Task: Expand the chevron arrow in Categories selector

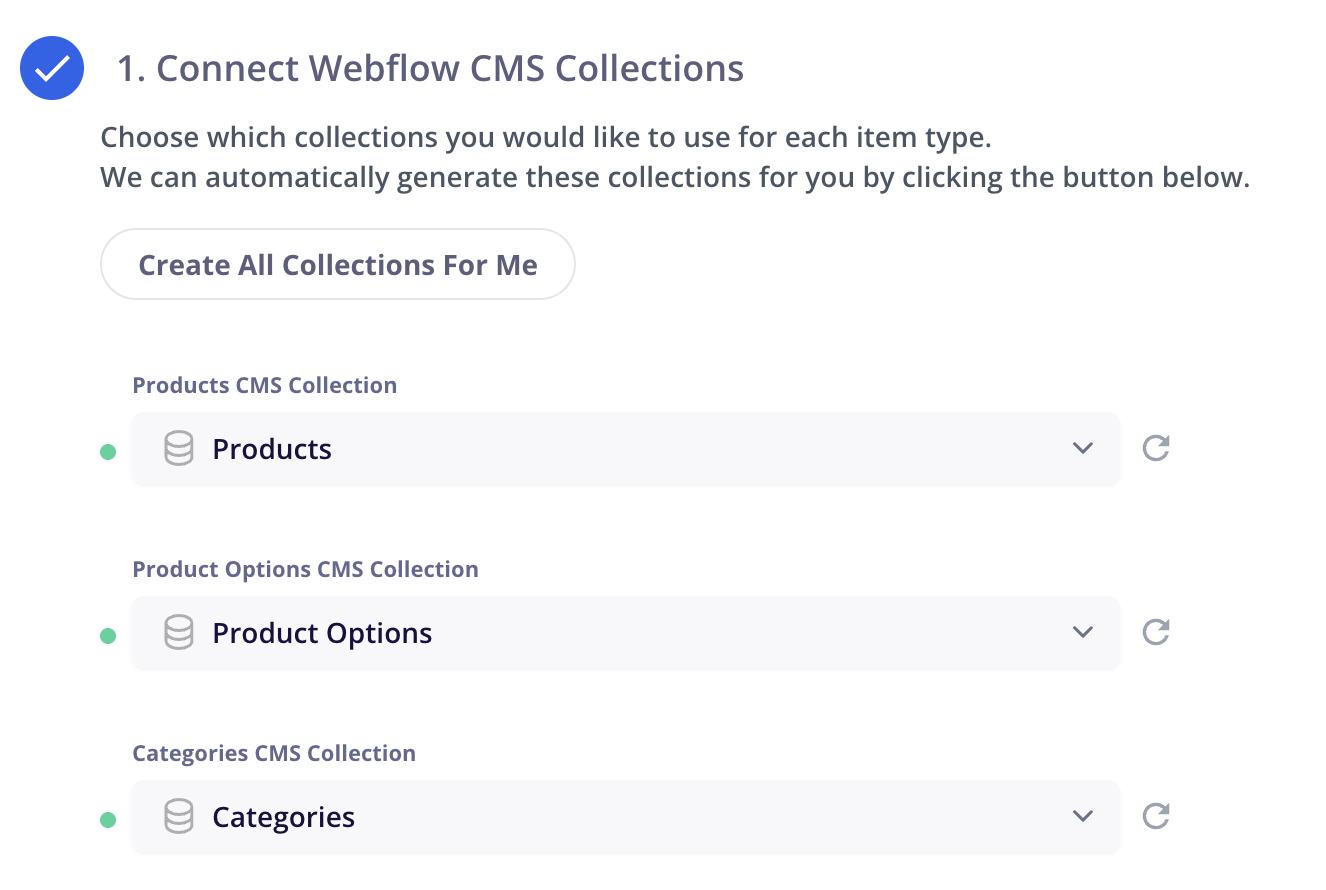Action: [1082, 816]
